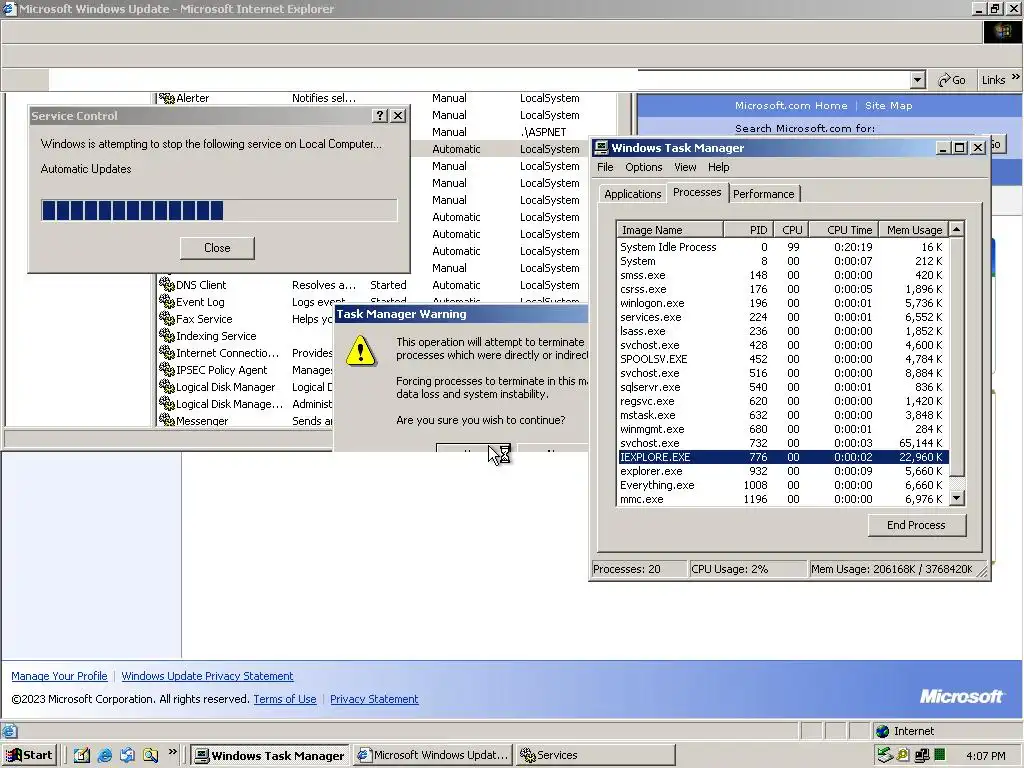Switch to the Performance tab
The image size is (1024, 768).
(x=763, y=194)
